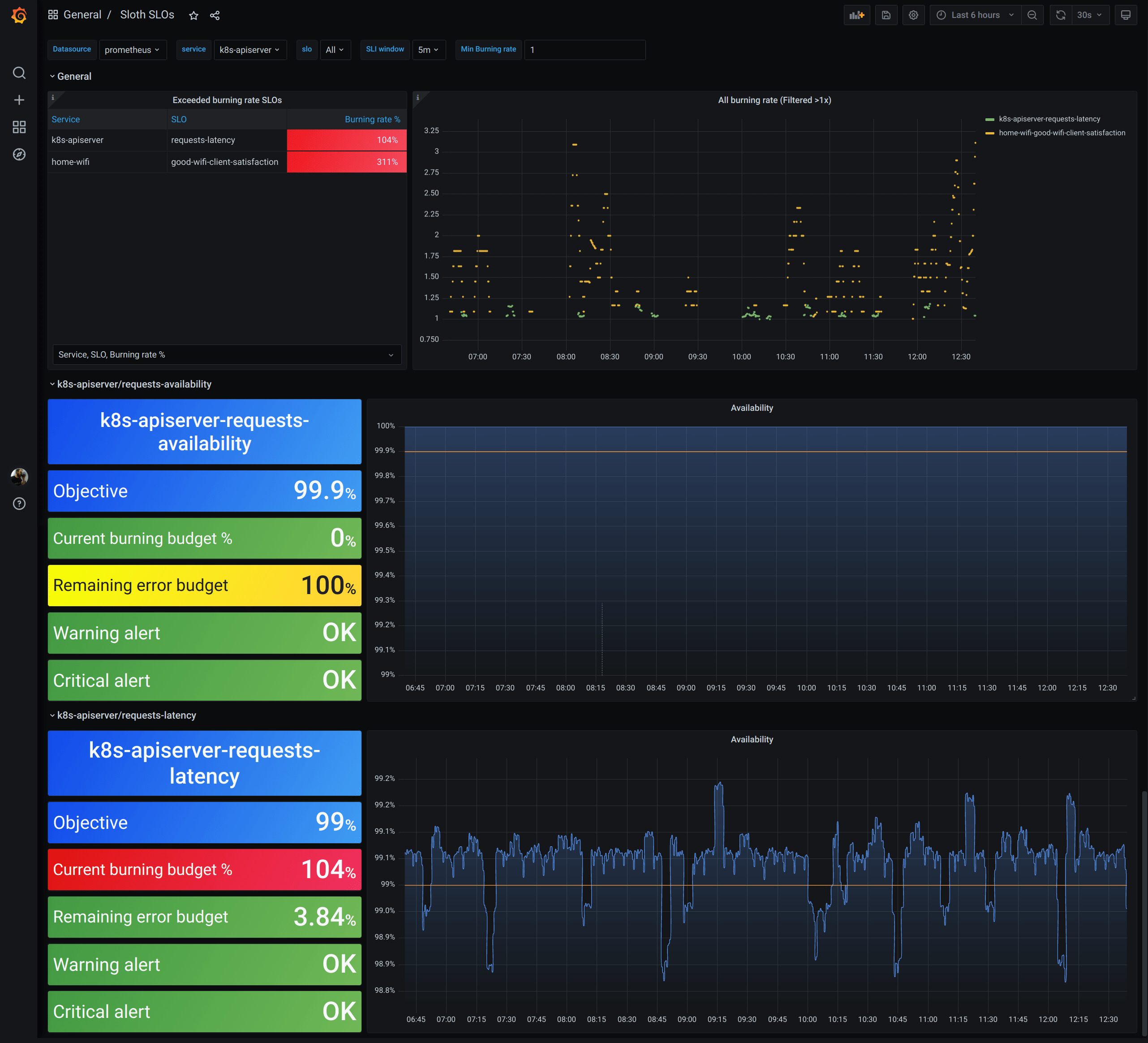Collapse the General row section

73,76
